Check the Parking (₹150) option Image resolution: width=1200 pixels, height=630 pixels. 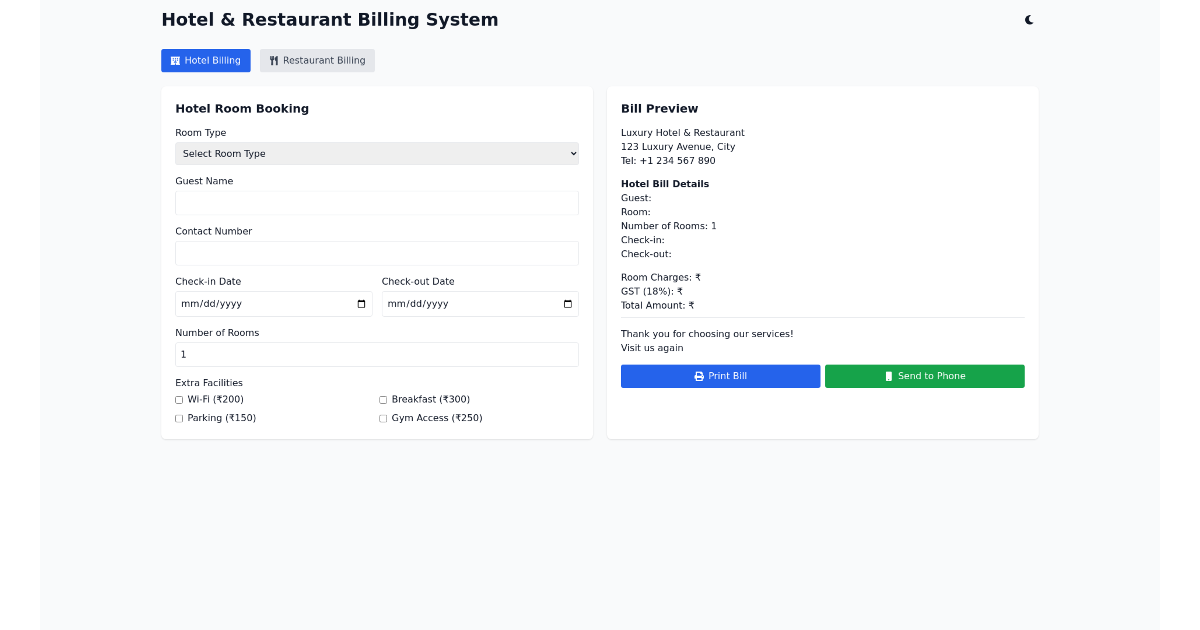click(x=180, y=418)
